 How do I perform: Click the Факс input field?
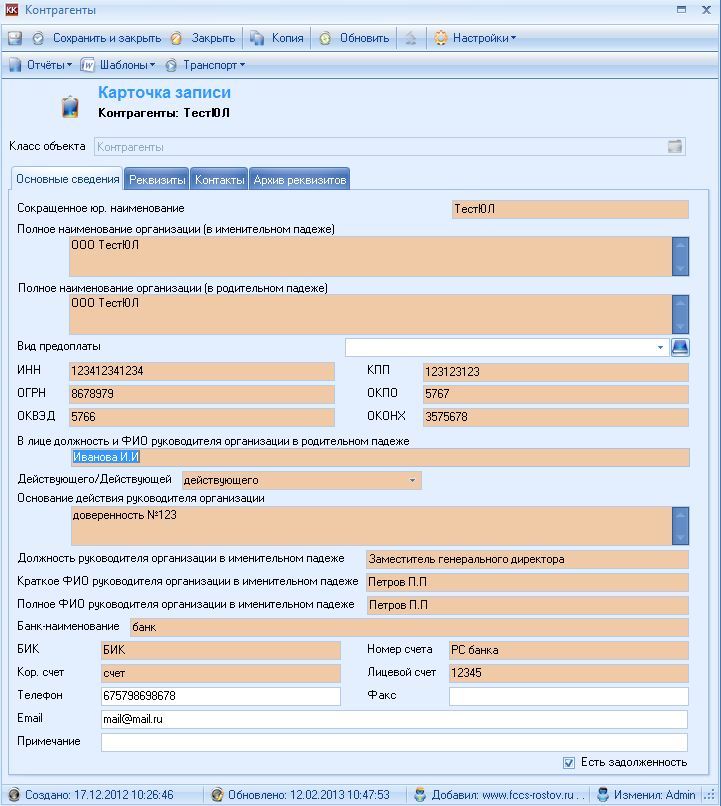569,697
